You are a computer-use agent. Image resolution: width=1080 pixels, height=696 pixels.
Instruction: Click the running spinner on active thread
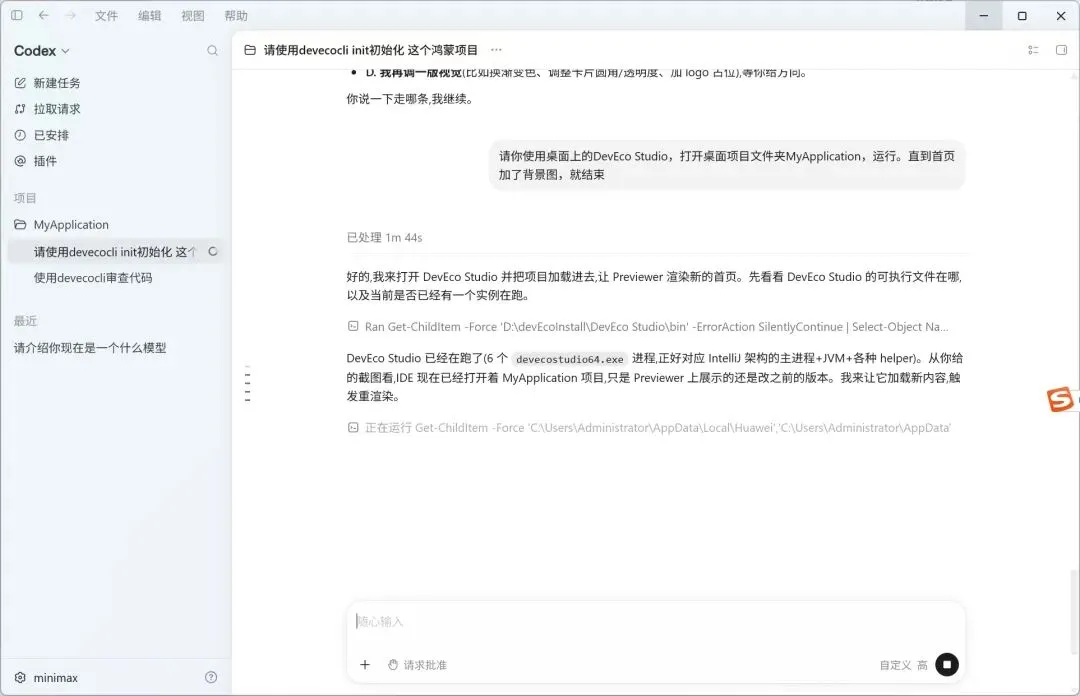click(x=213, y=252)
